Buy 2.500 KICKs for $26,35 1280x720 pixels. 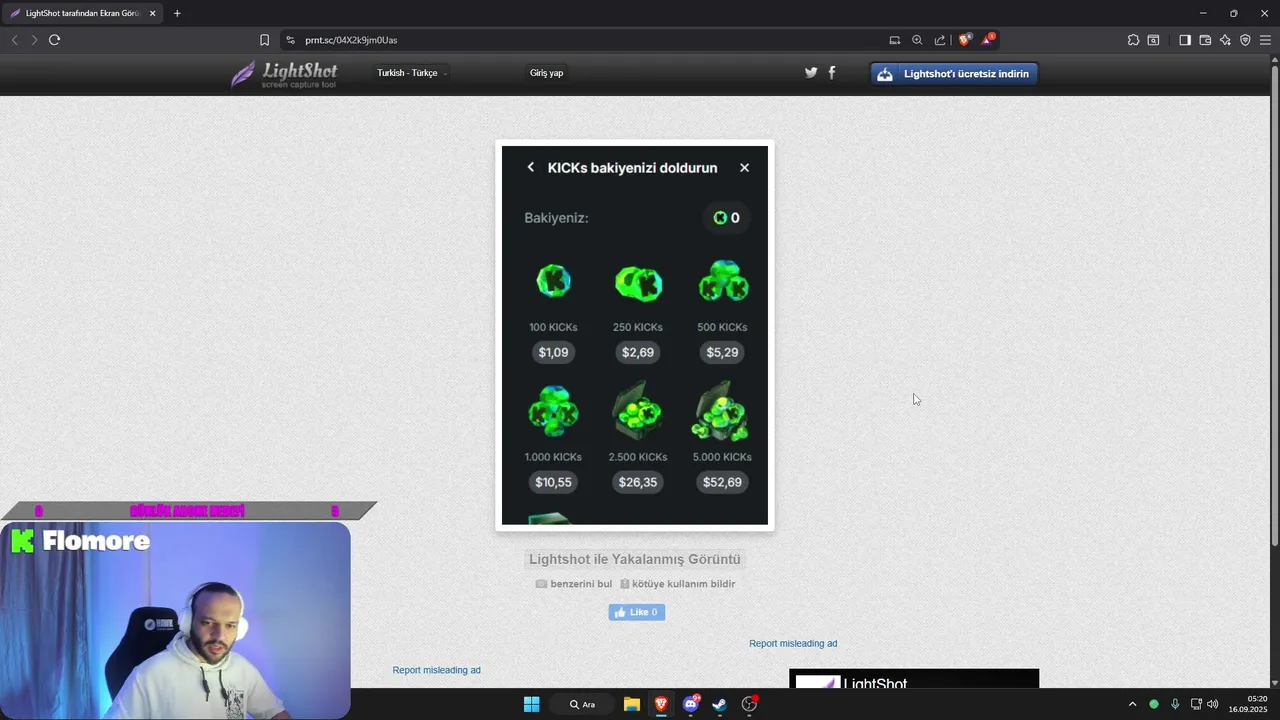coord(638,482)
